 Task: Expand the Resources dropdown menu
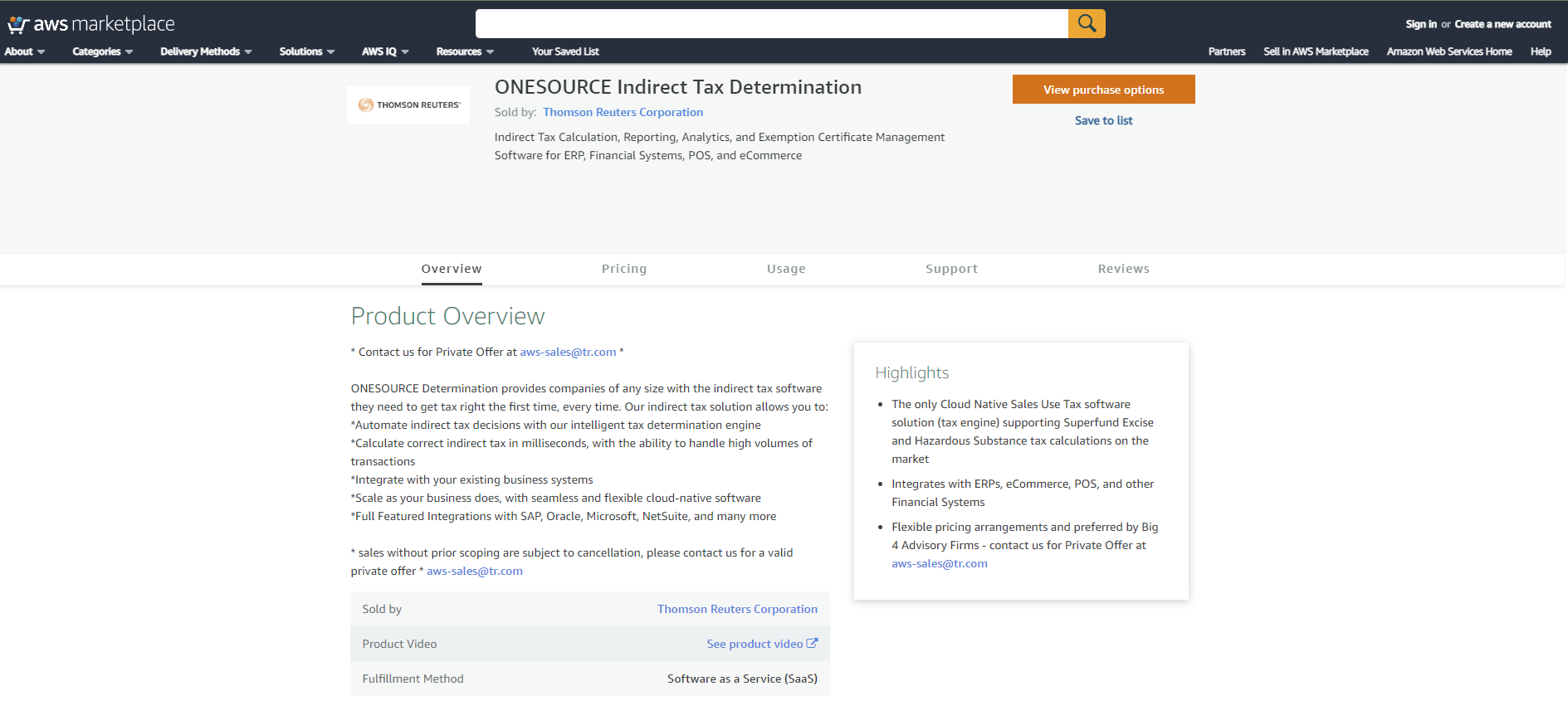(x=465, y=51)
